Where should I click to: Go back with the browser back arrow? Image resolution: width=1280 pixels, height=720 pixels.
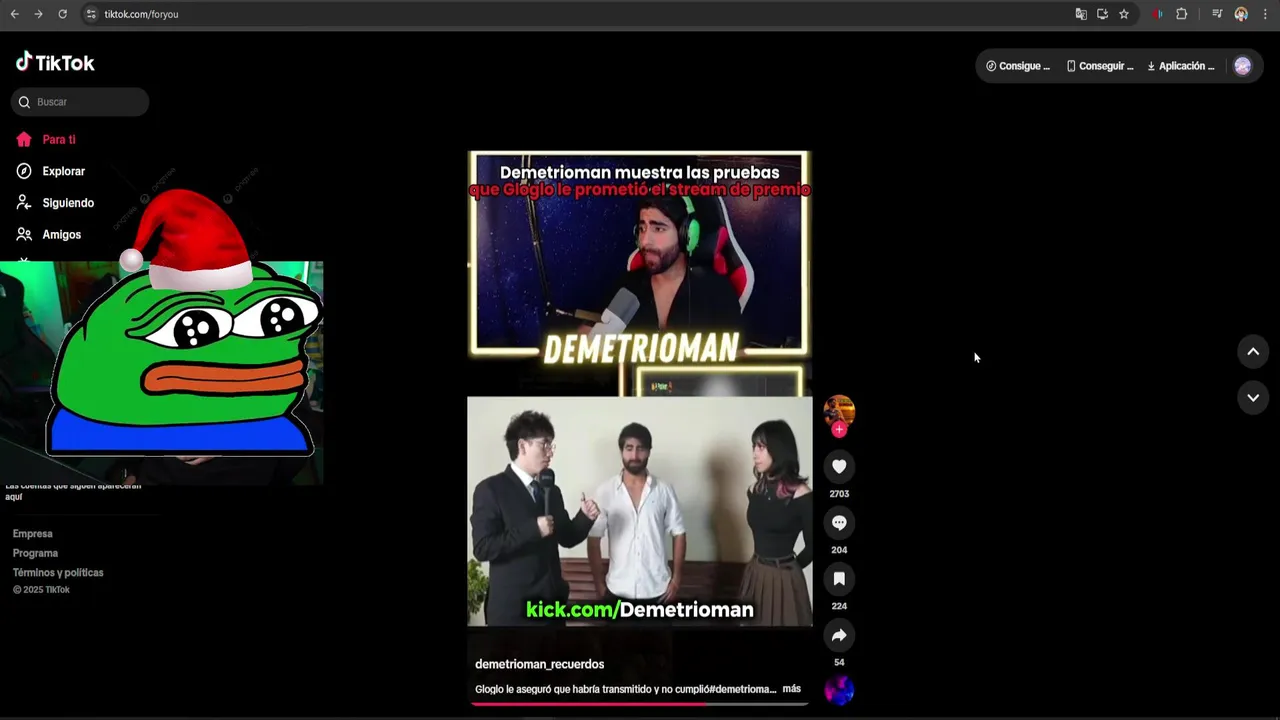(14, 14)
